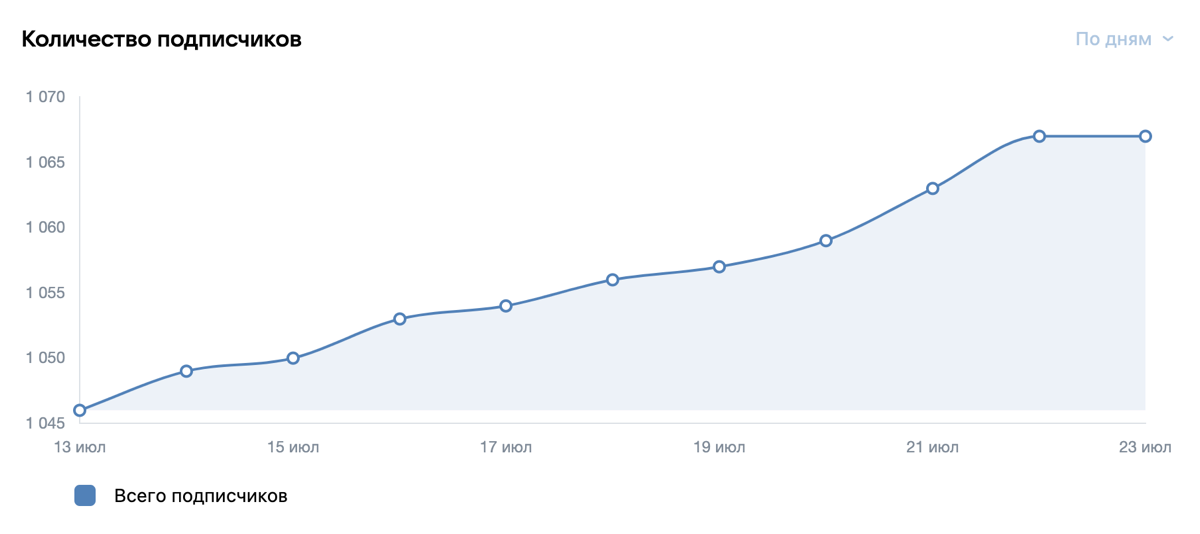The image size is (1200, 534).
Task: Select the data point for 15 июл
Action: [x=293, y=358]
